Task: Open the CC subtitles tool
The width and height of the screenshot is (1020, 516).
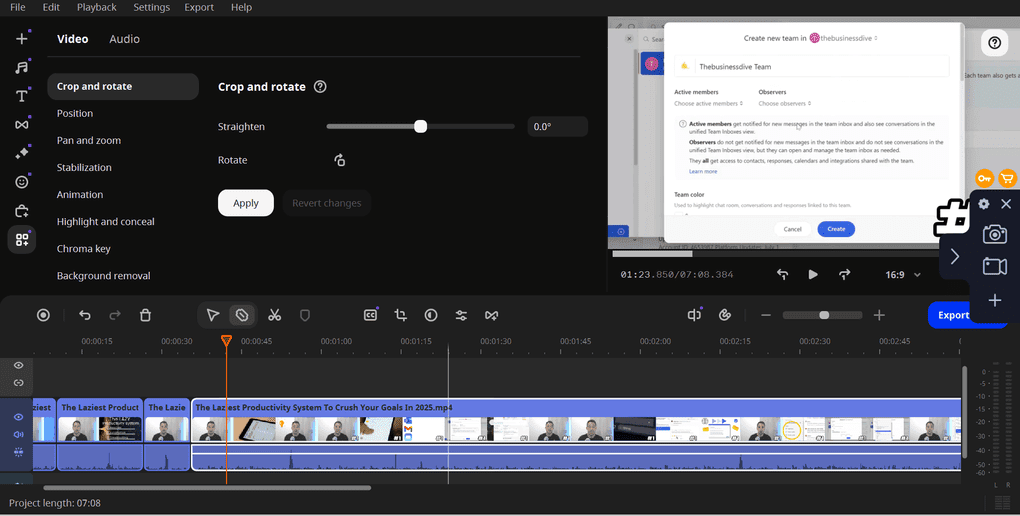Action: pos(370,315)
